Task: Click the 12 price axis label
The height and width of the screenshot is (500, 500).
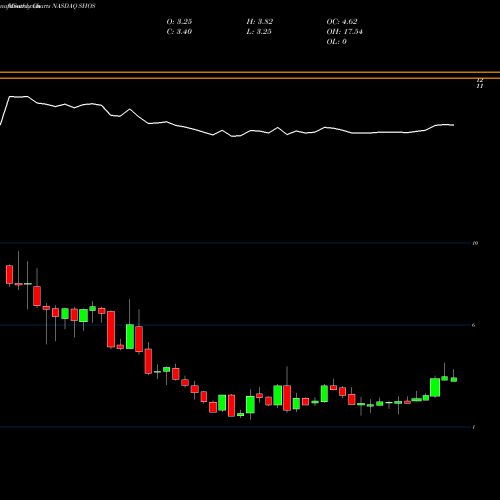Action: (480, 80)
